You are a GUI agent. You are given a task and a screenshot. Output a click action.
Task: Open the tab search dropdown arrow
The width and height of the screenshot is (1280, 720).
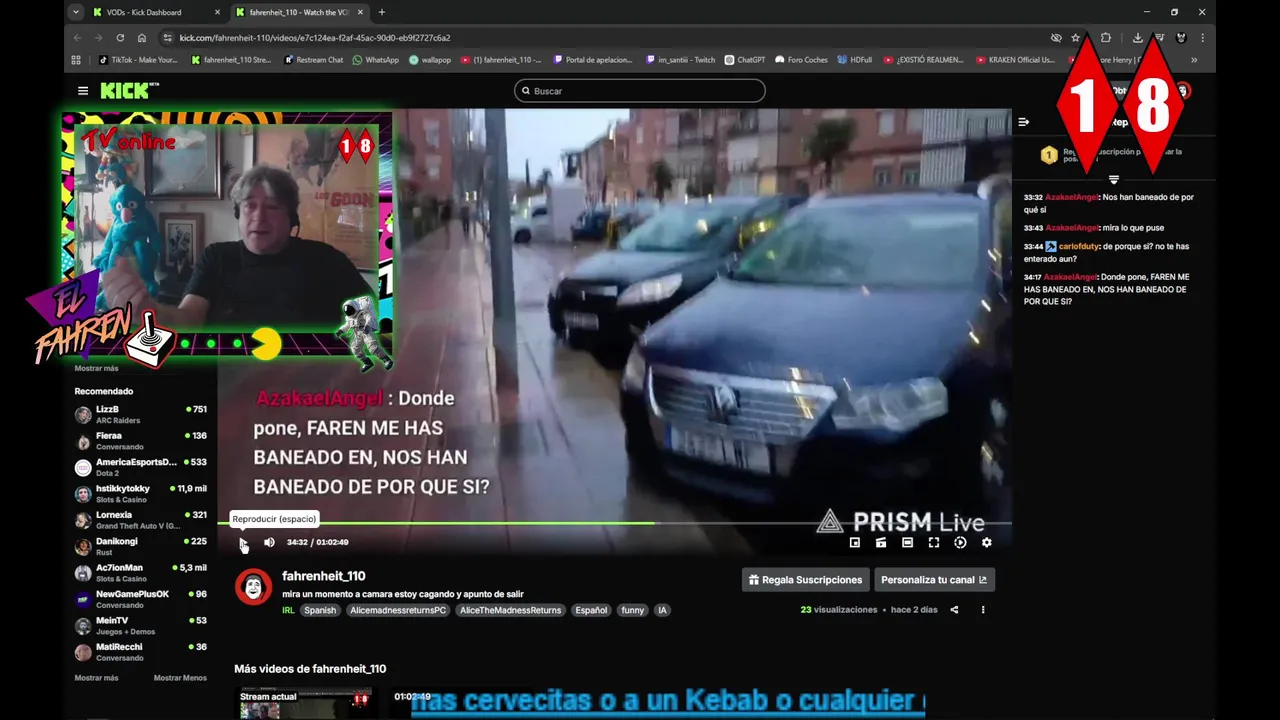click(75, 12)
